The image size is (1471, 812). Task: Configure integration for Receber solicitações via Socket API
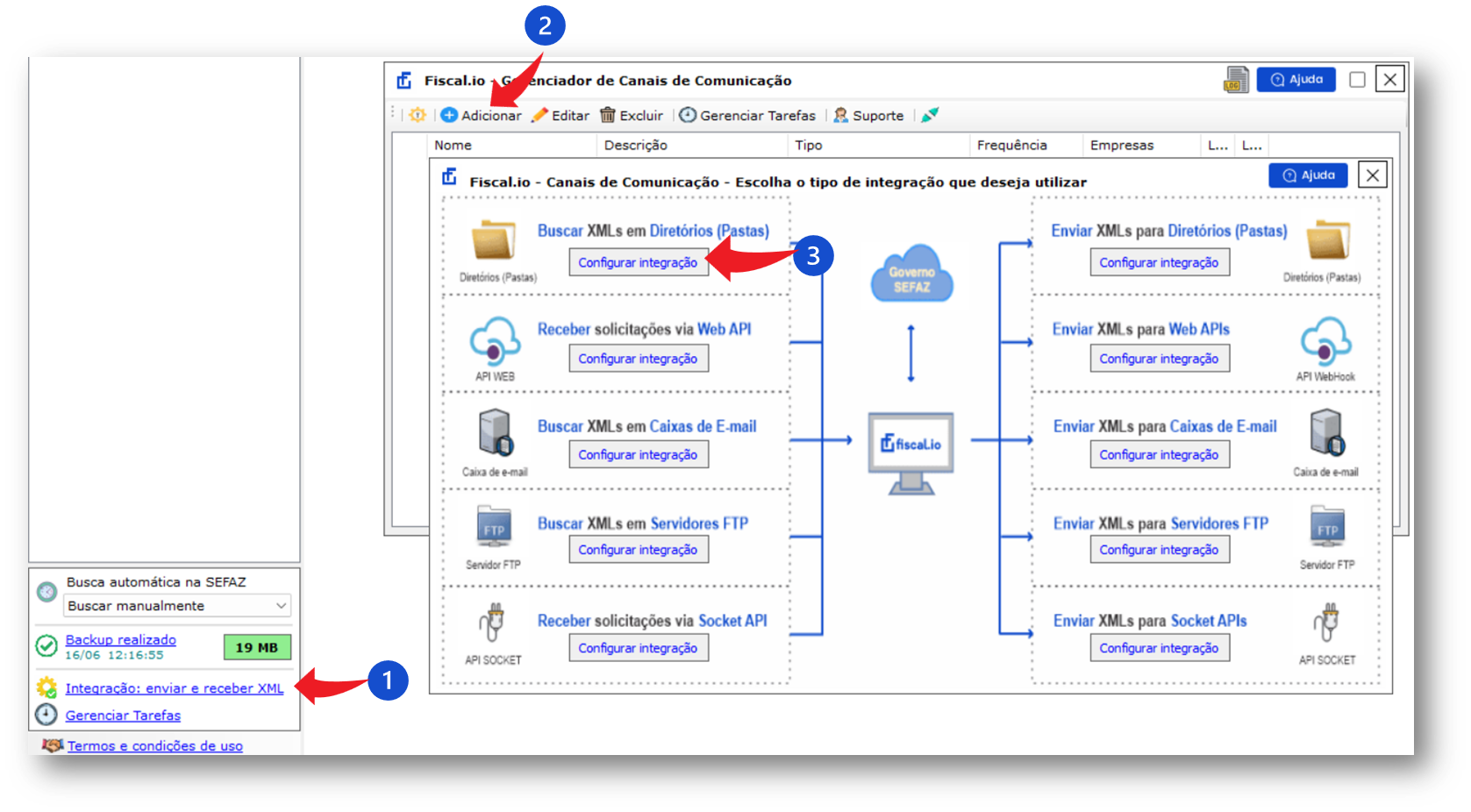[639, 648]
